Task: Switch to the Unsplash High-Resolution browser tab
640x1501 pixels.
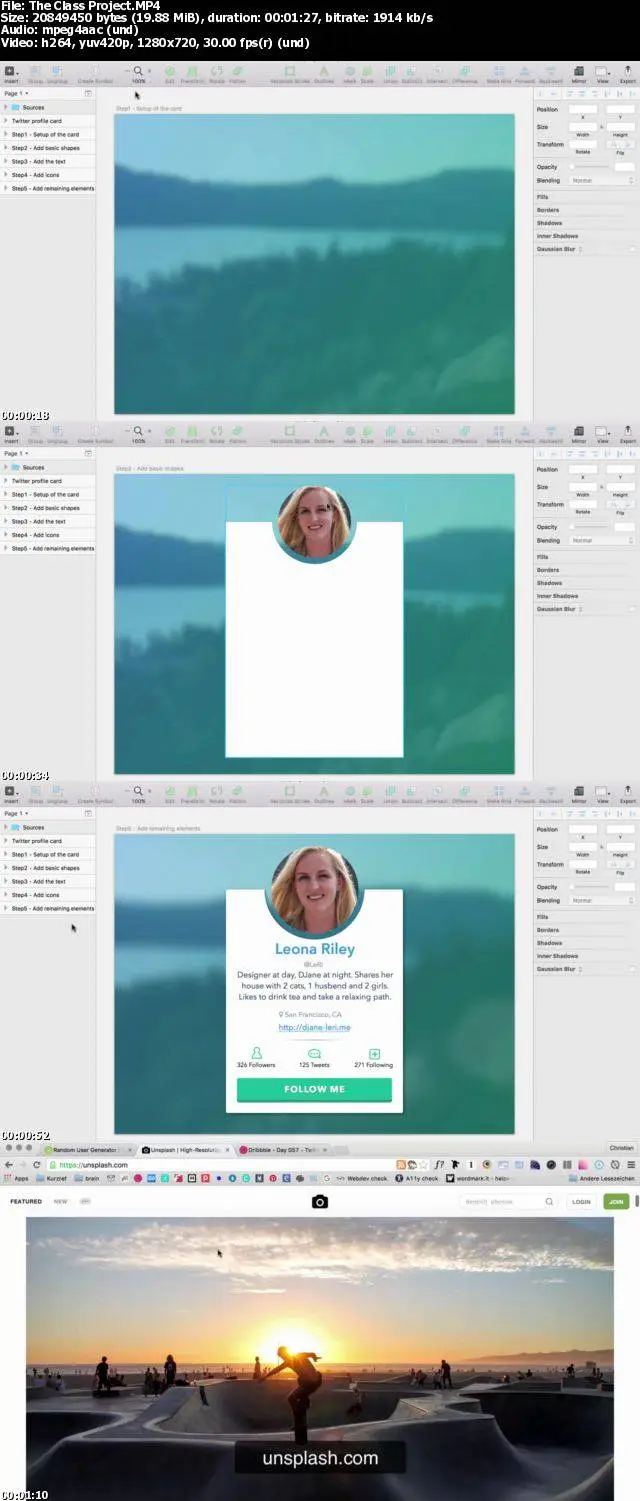Action: coord(185,1150)
